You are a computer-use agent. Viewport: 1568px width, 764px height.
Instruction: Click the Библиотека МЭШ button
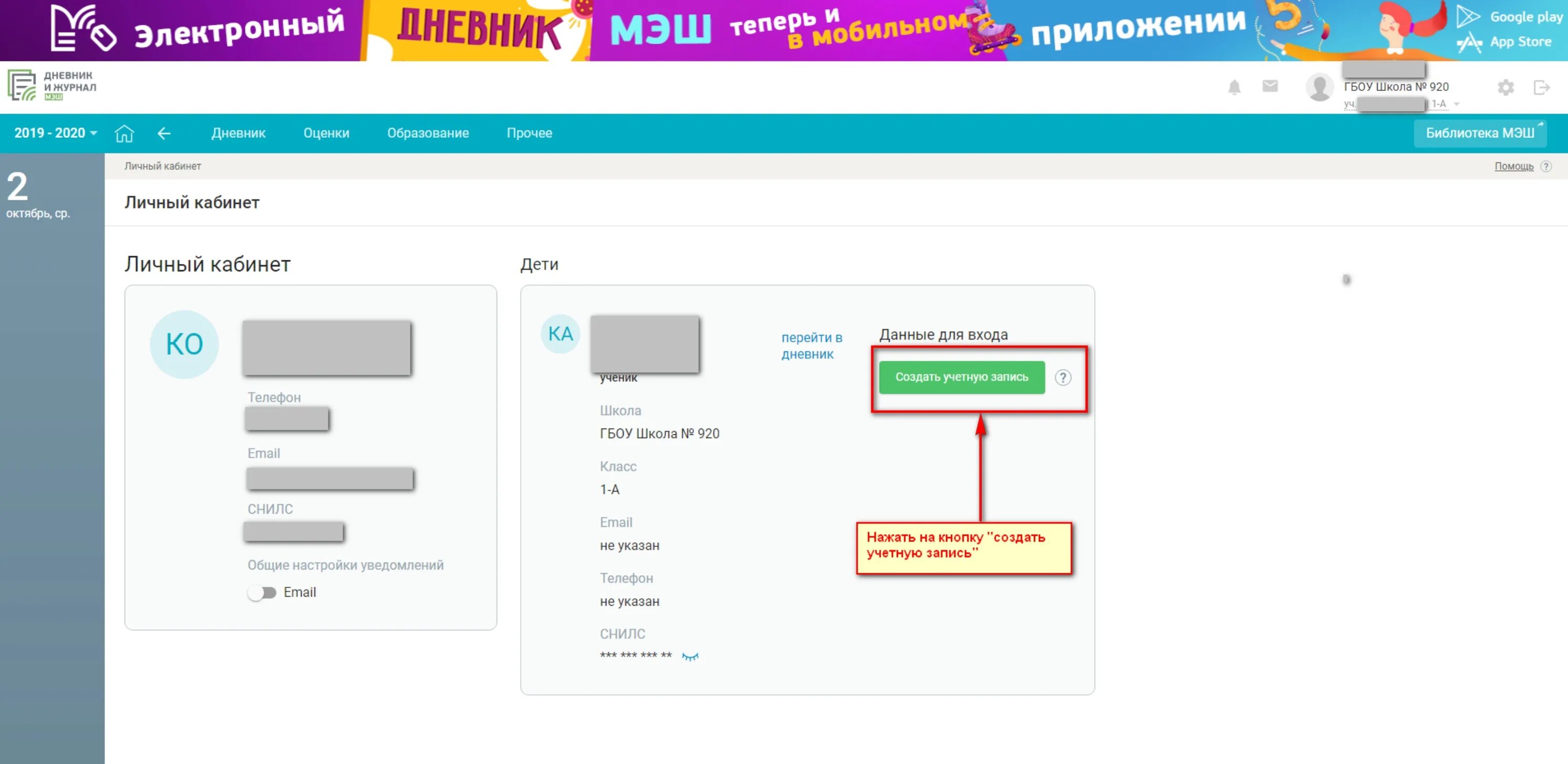click(1483, 133)
